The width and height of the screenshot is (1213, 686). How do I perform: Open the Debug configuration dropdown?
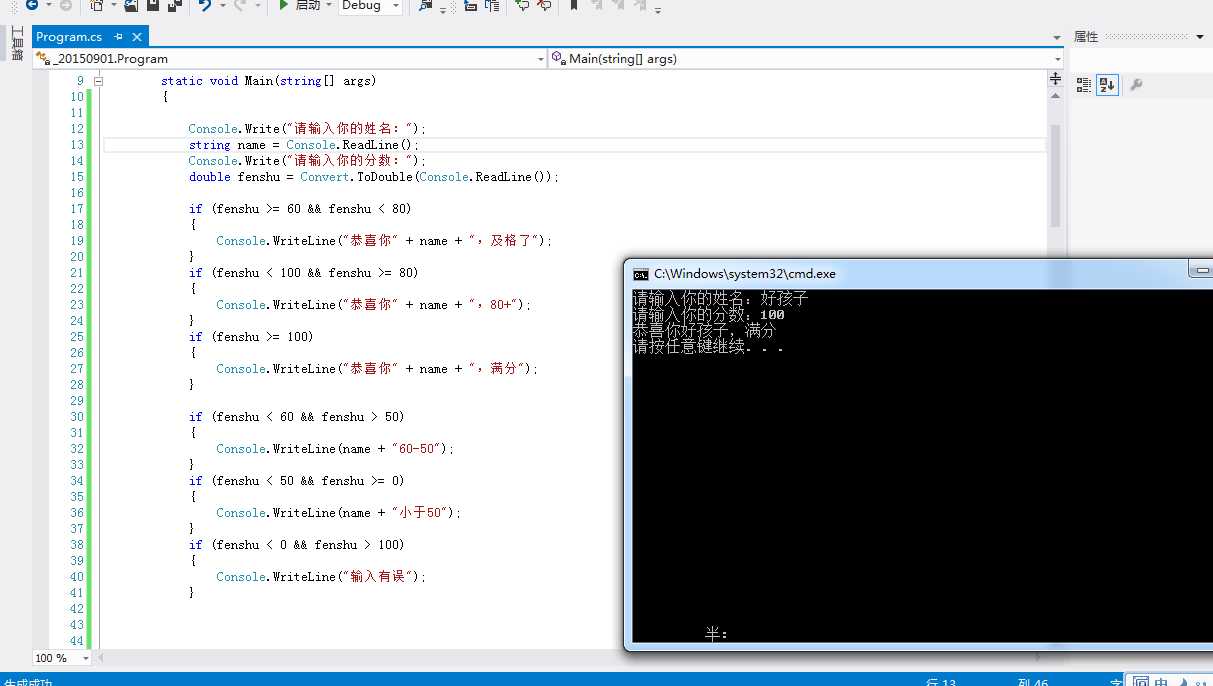370,5
